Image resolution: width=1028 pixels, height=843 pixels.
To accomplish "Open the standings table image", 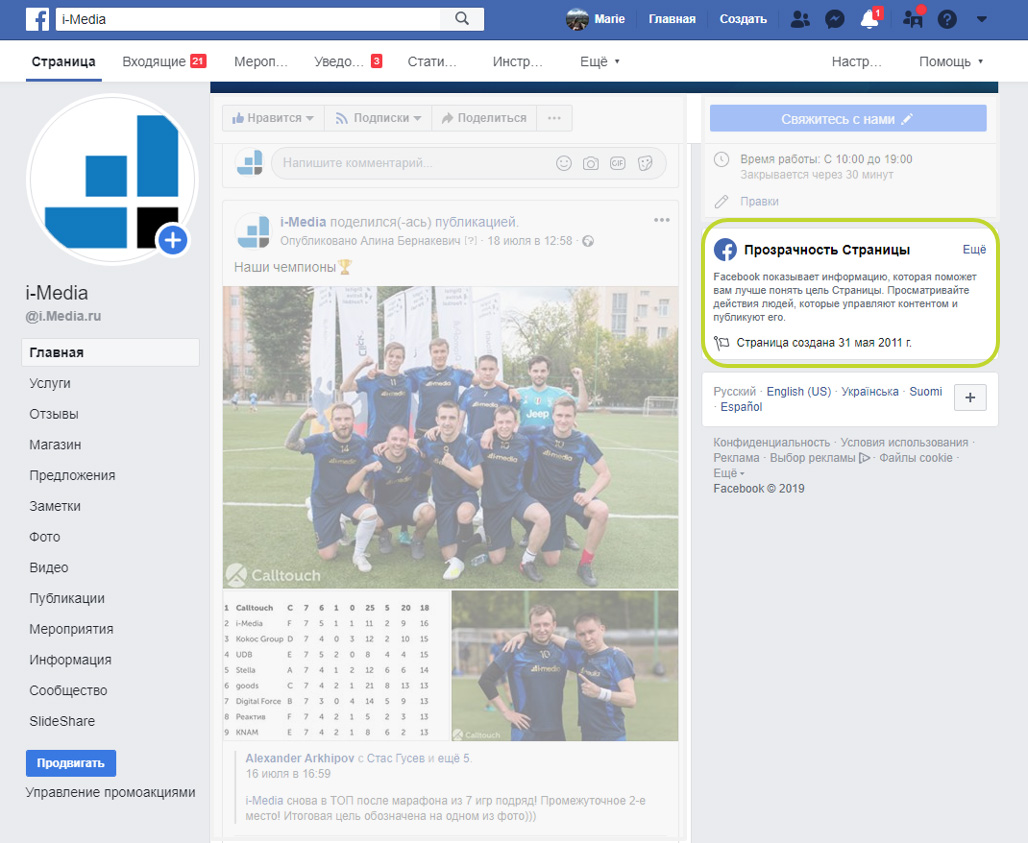I will pyautogui.click(x=336, y=666).
